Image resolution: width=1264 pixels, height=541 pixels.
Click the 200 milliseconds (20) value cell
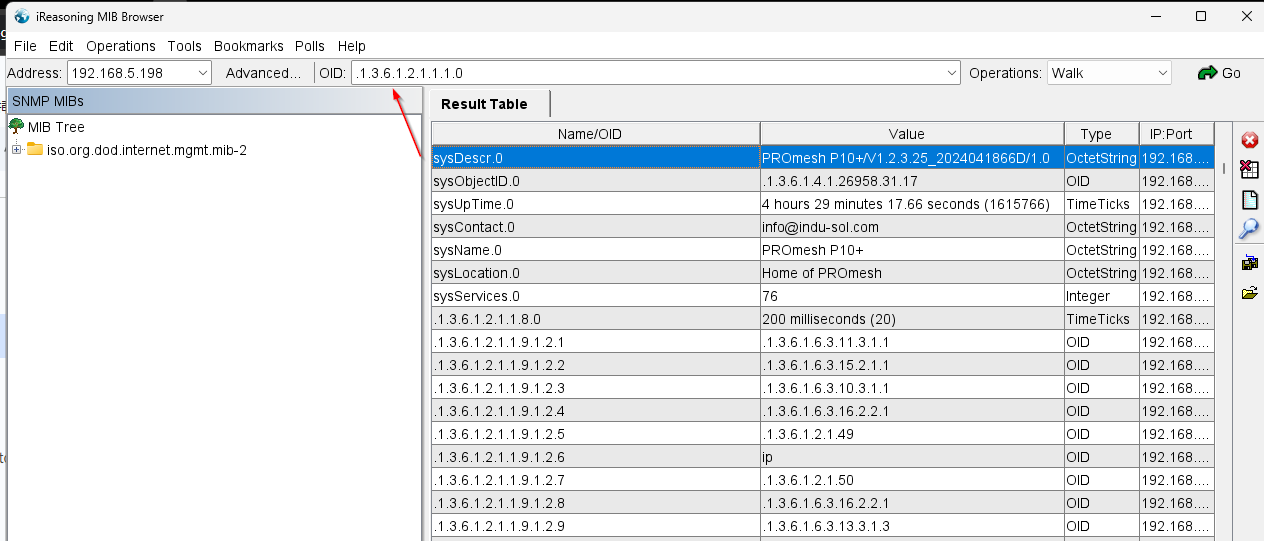click(912, 319)
